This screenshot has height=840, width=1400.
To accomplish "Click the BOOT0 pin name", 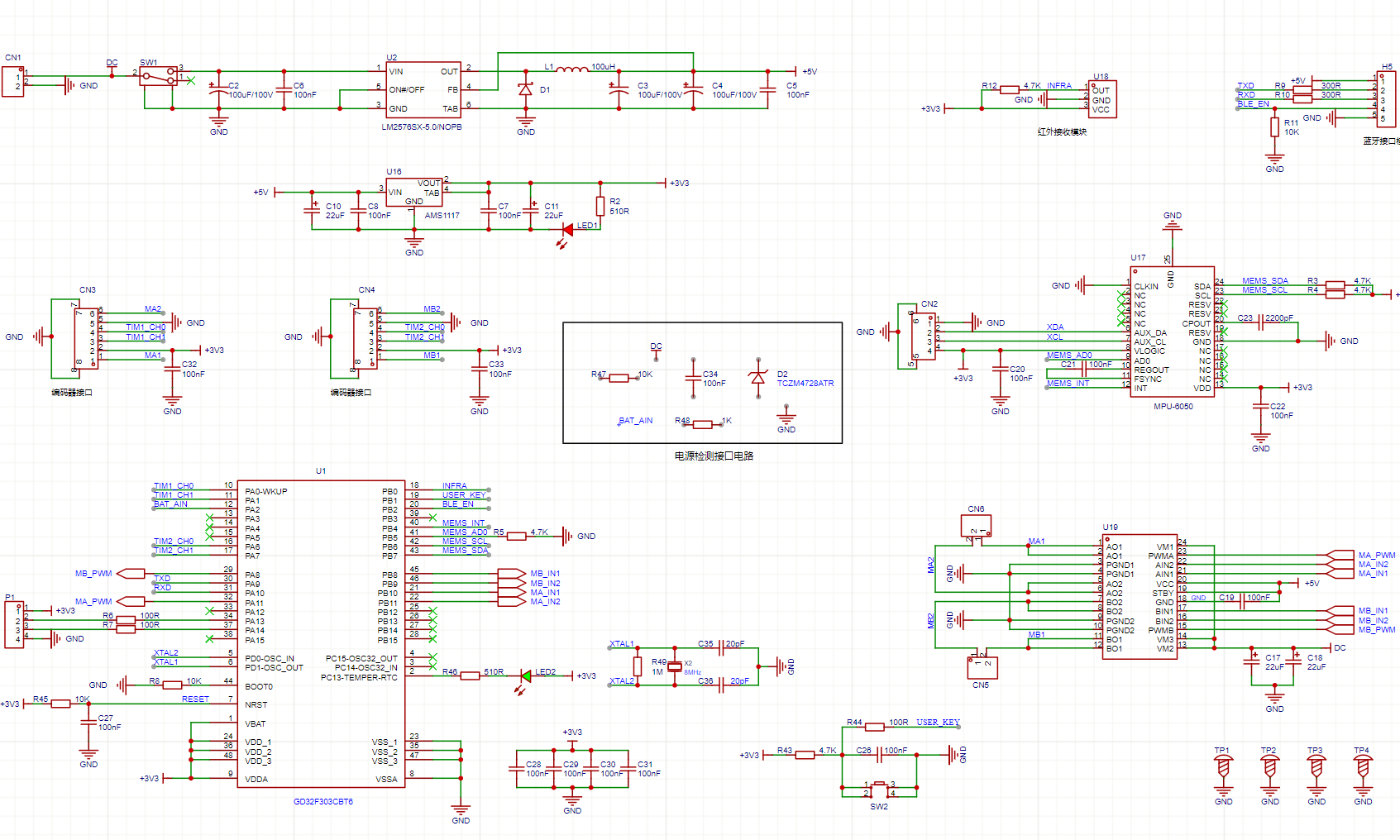I will click(x=259, y=687).
